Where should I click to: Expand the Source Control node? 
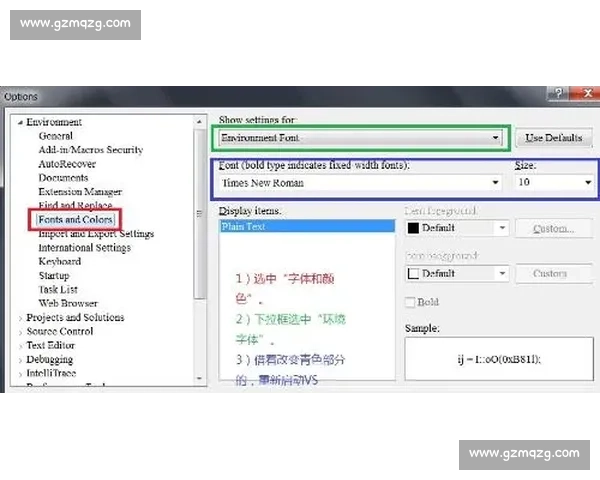coord(21,332)
